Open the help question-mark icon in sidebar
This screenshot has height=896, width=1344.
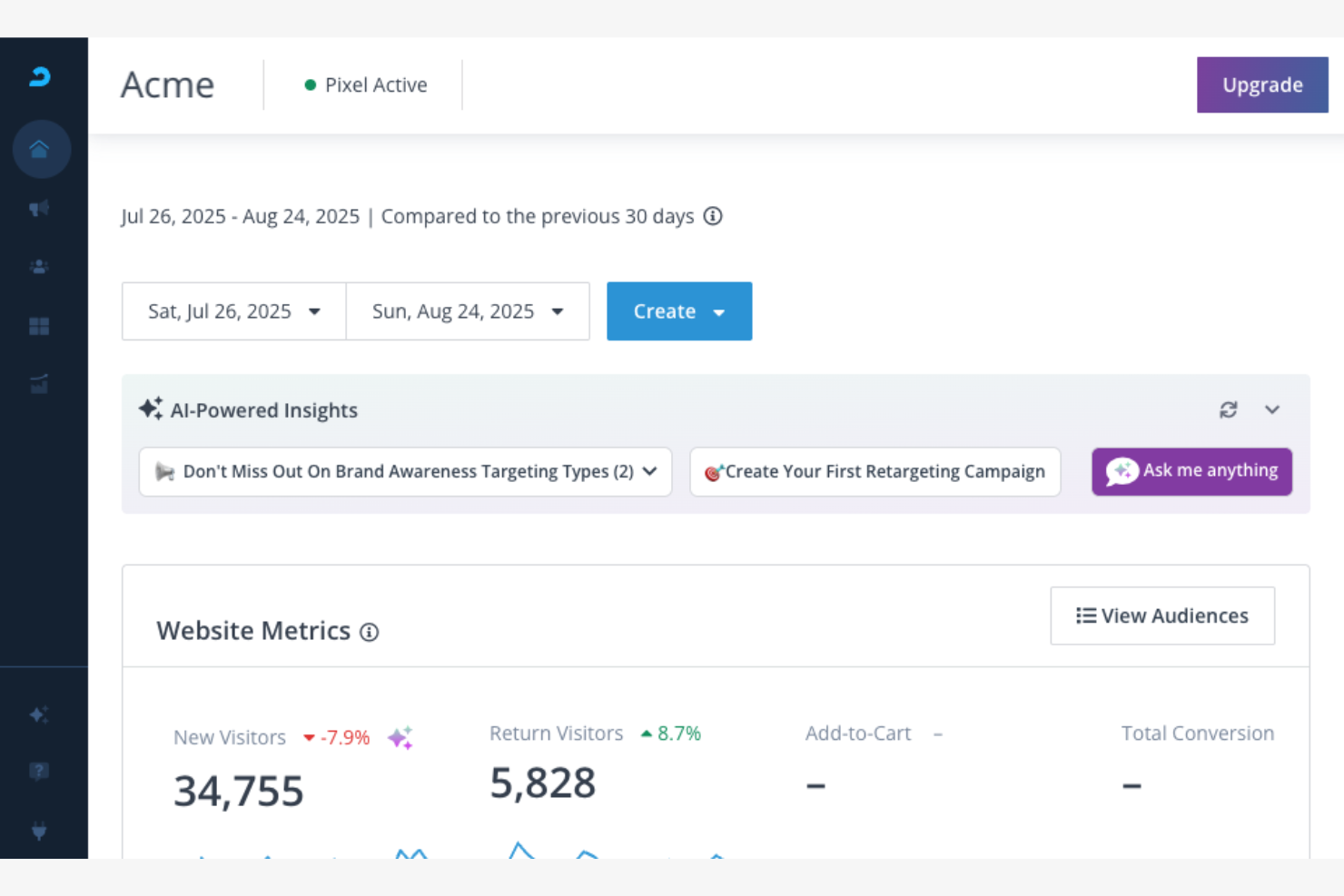point(39,772)
